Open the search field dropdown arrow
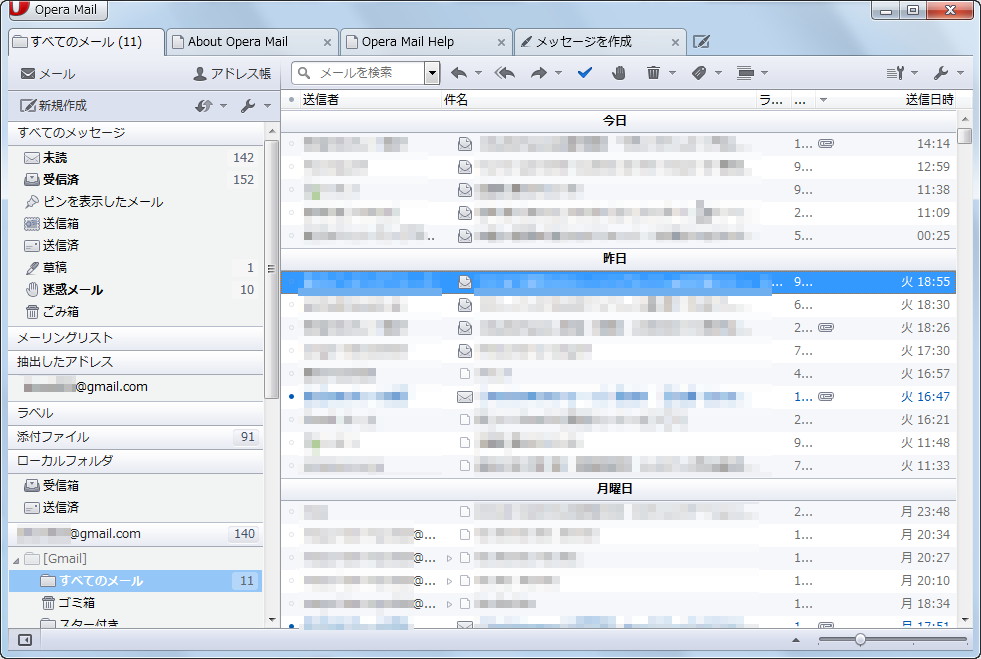This screenshot has height=659, width=981. 432,73
